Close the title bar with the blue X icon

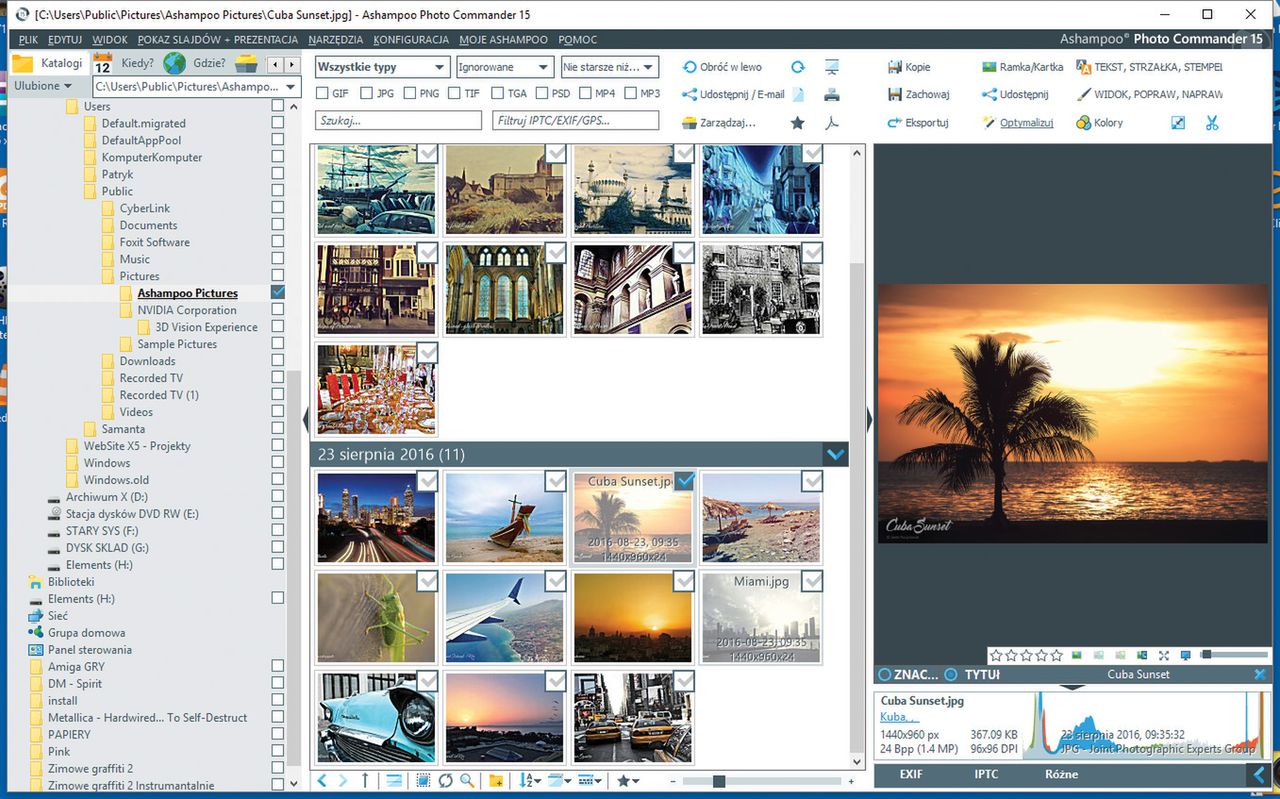tap(1259, 674)
